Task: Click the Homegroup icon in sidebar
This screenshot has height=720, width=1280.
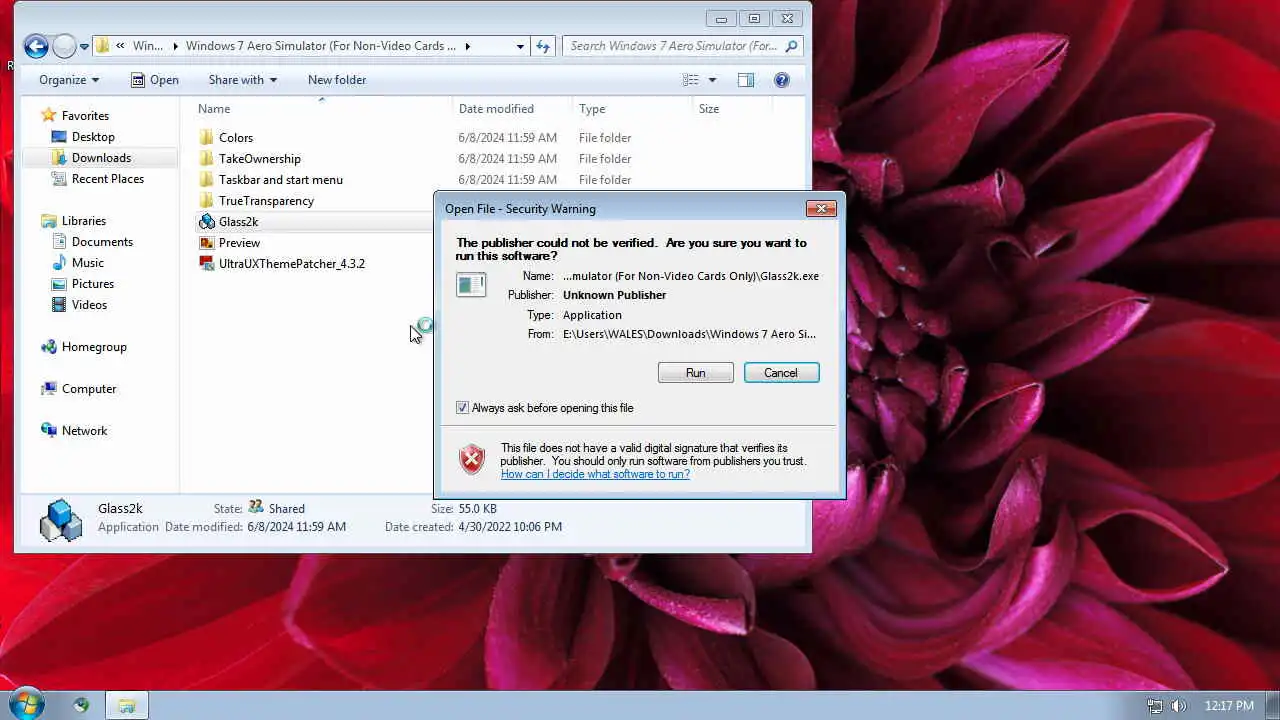Action: point(48,346)
